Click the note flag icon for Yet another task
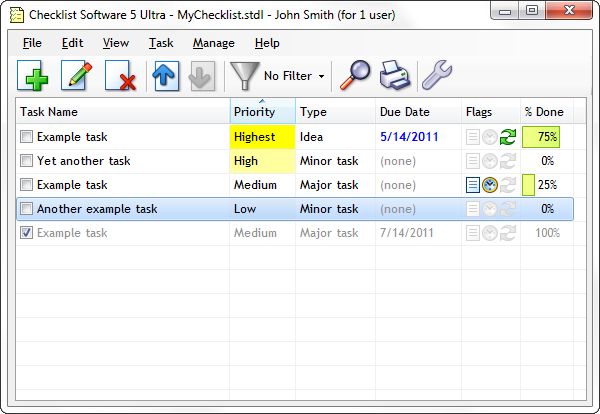The width and height of the screenshot is (600, 414). 473,161
